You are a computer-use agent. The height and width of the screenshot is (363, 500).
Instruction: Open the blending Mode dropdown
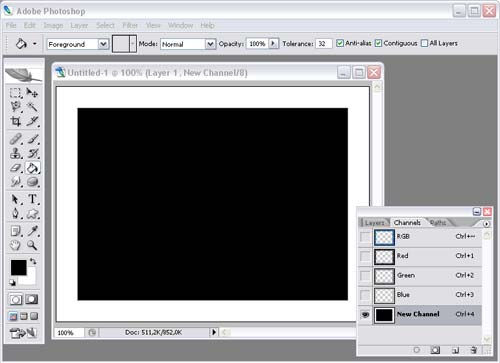tap(210, 44)
